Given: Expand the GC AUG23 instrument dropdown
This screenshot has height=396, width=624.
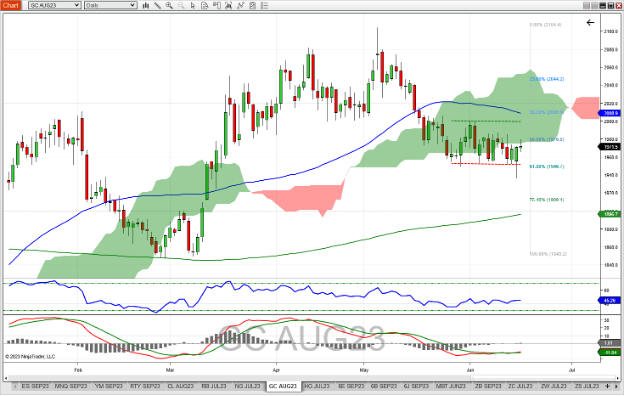Looking at the screenshot, I should tap(55, 6).
